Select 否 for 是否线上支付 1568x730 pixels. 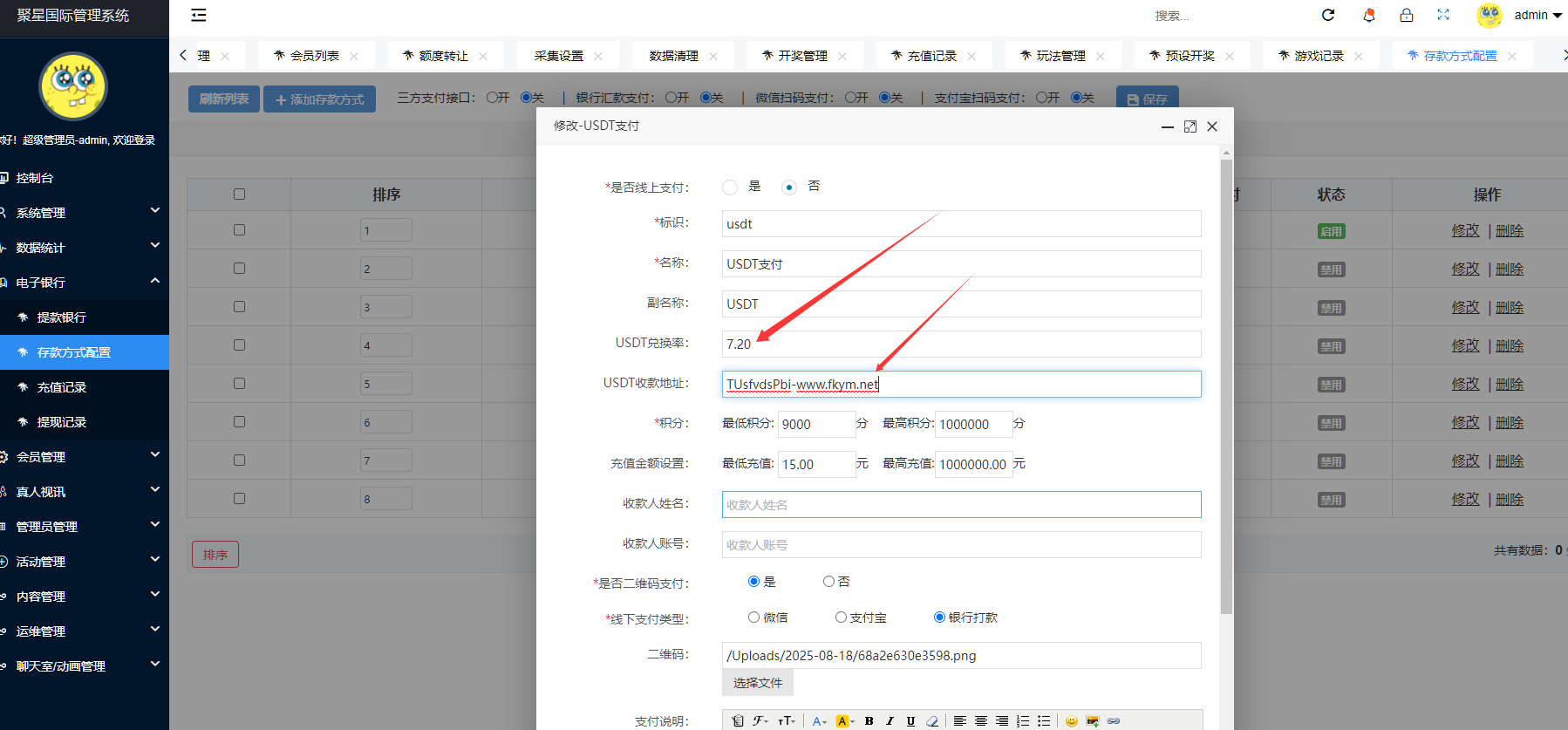point(789,187)
